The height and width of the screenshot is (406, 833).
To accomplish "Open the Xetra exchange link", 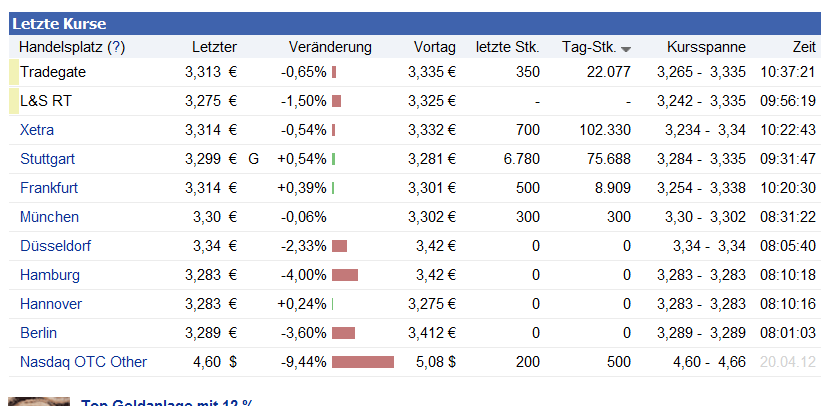I will [37, 130].
